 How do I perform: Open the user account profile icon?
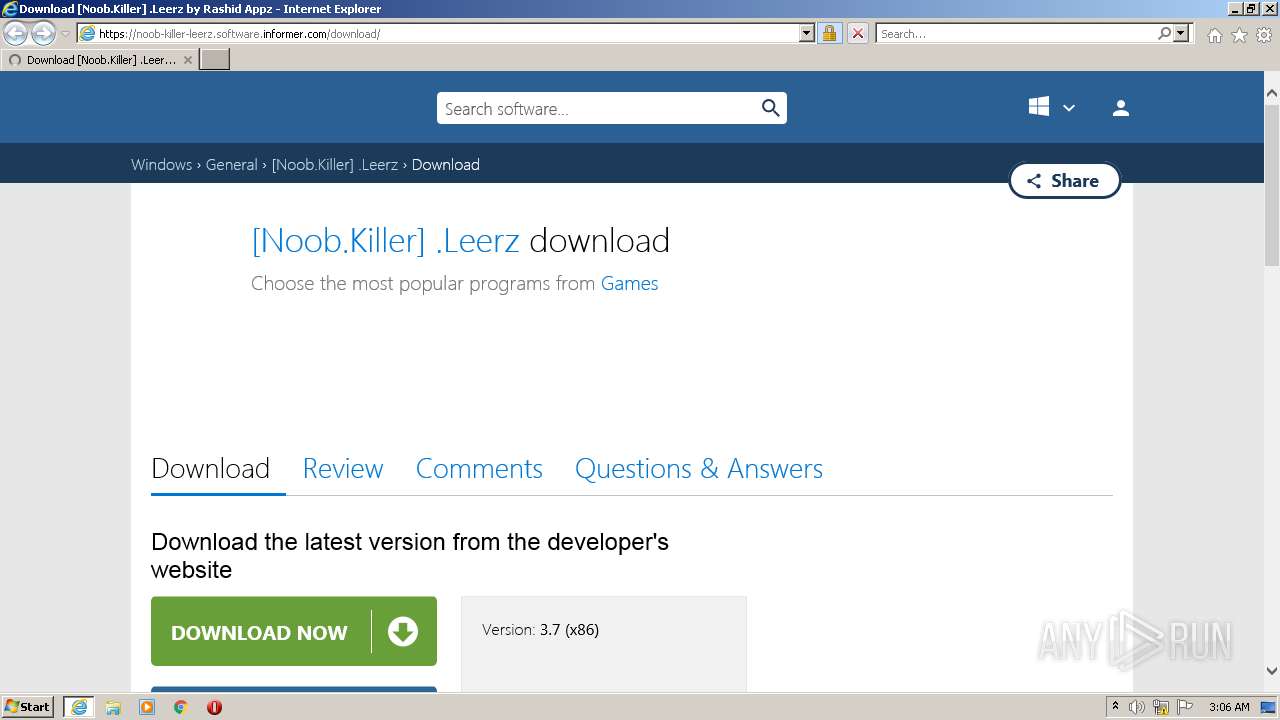click(x=1121, y=108)
